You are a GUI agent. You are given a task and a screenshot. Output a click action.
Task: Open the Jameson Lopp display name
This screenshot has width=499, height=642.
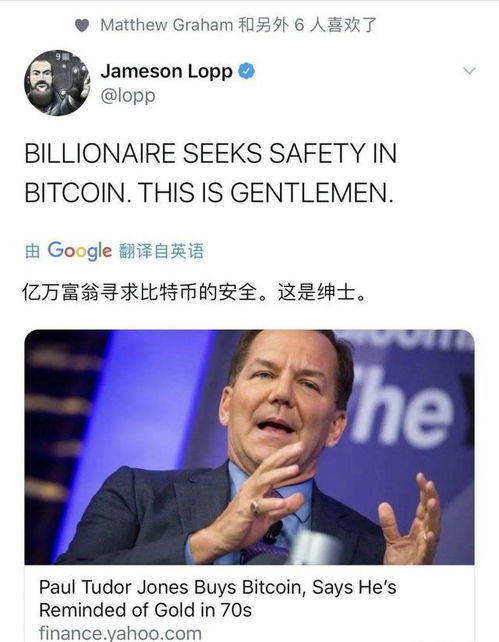[166, 71]
